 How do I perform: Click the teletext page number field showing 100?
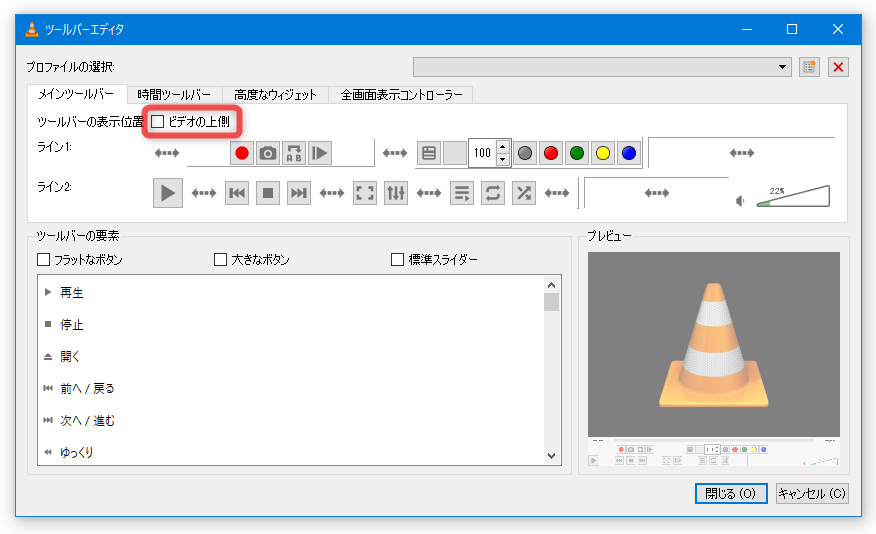click(x=482, y=153)
